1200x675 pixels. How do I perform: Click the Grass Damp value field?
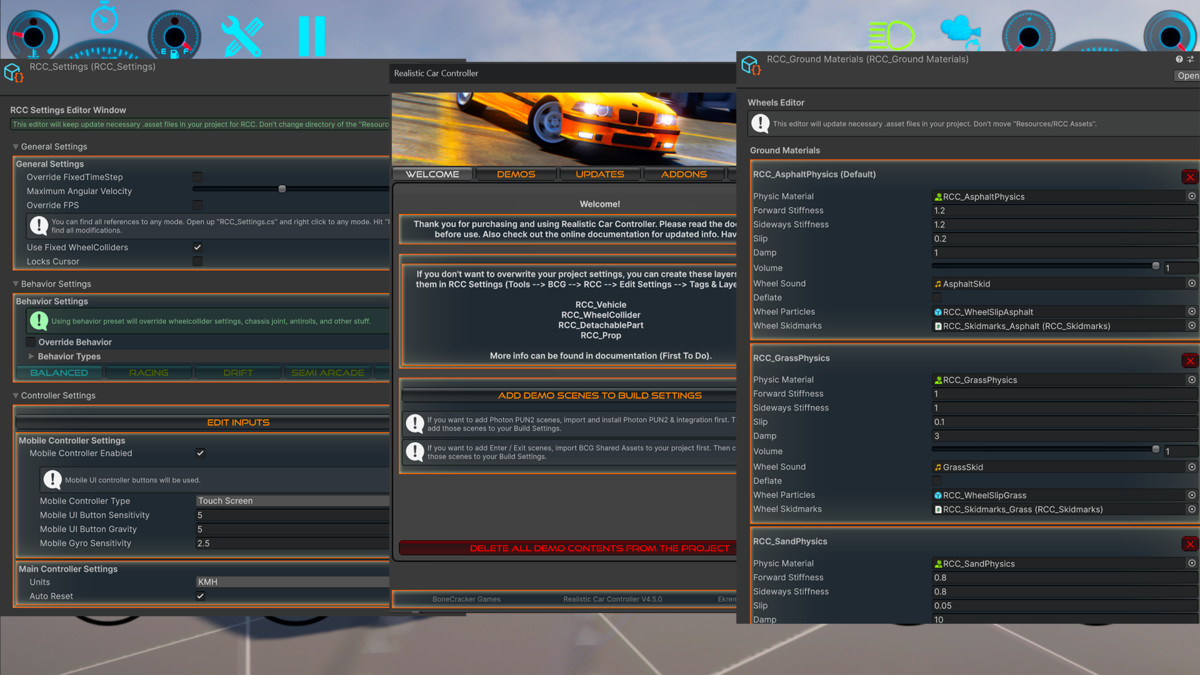point(1064,436)
